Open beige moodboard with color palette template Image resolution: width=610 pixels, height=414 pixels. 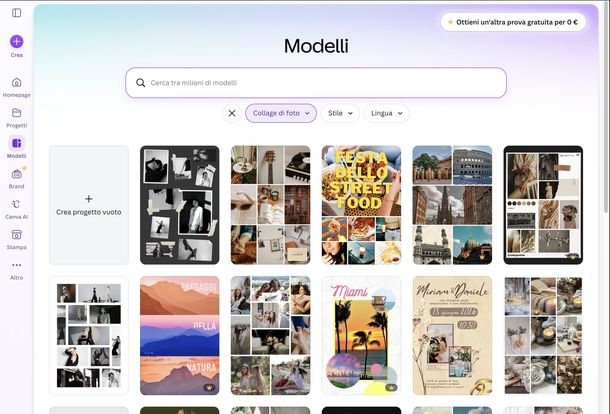point(543,205)
